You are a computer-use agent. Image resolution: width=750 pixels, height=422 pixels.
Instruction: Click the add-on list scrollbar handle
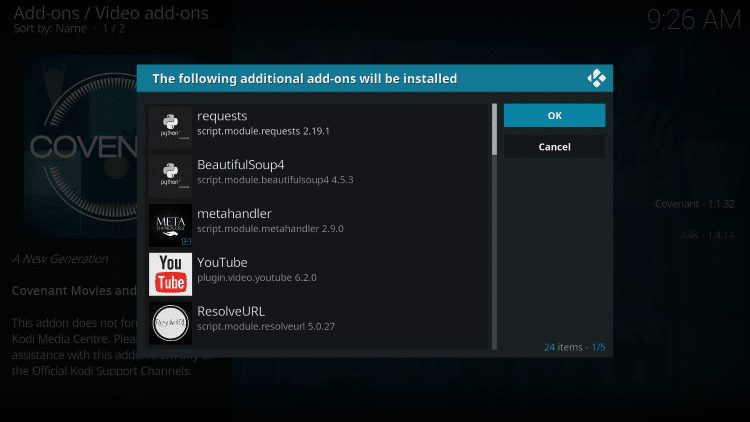coord(494,129)
